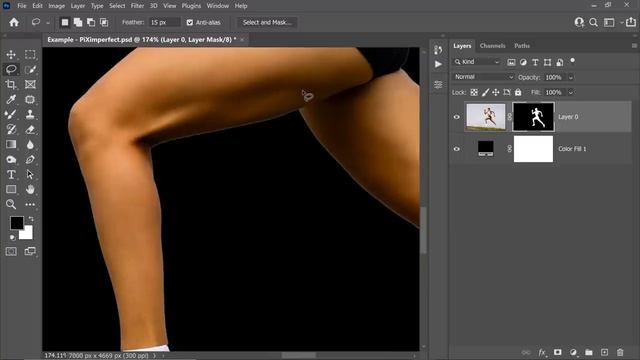Screen dimensions: 640x360
Task: Open search magnifier in options bar
Action: (593, 22)
